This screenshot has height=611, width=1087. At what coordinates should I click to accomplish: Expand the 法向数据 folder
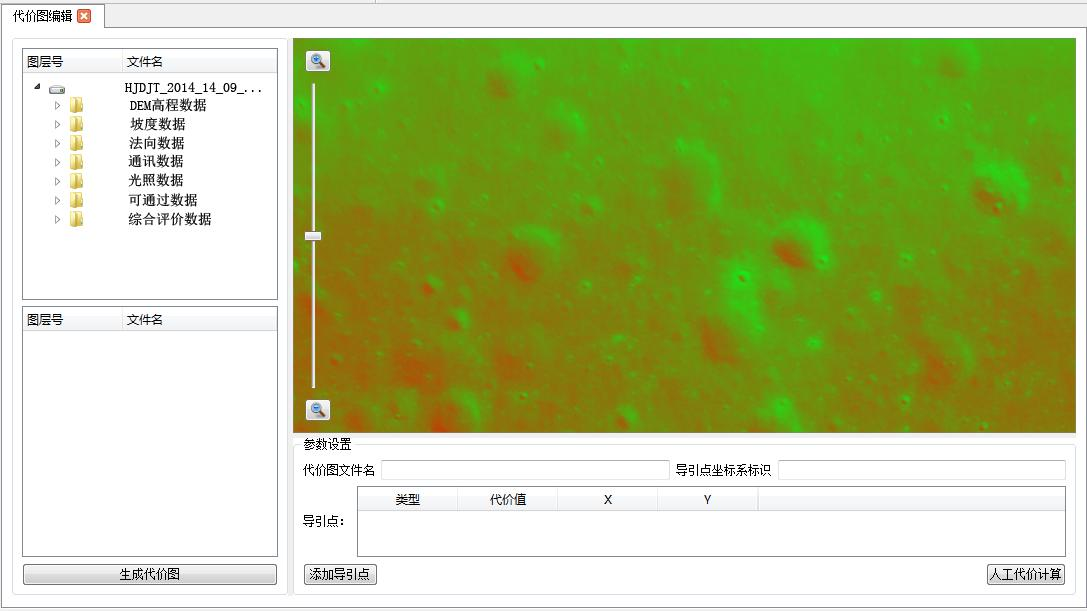(58, 143)
